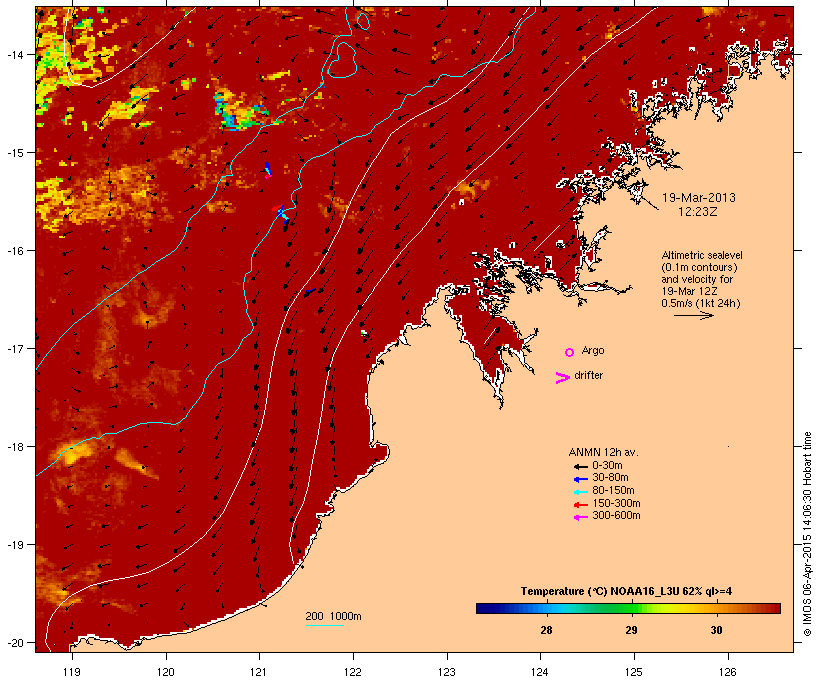Click the 119 longitude axis label
Screen dimensions: 820x680
72,672
